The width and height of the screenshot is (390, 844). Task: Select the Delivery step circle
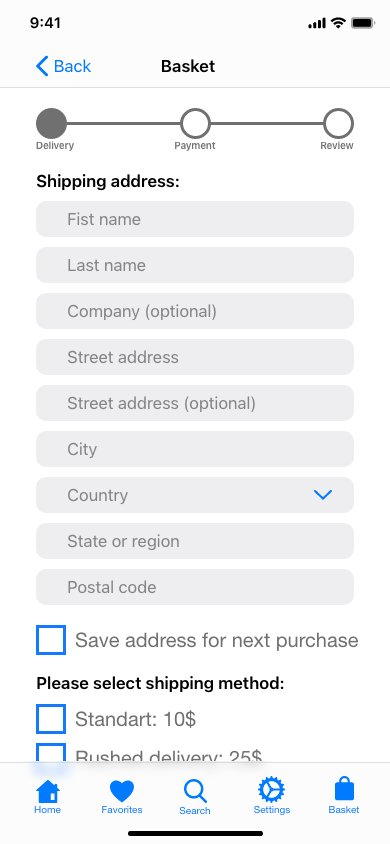click(x=52, y=123)
